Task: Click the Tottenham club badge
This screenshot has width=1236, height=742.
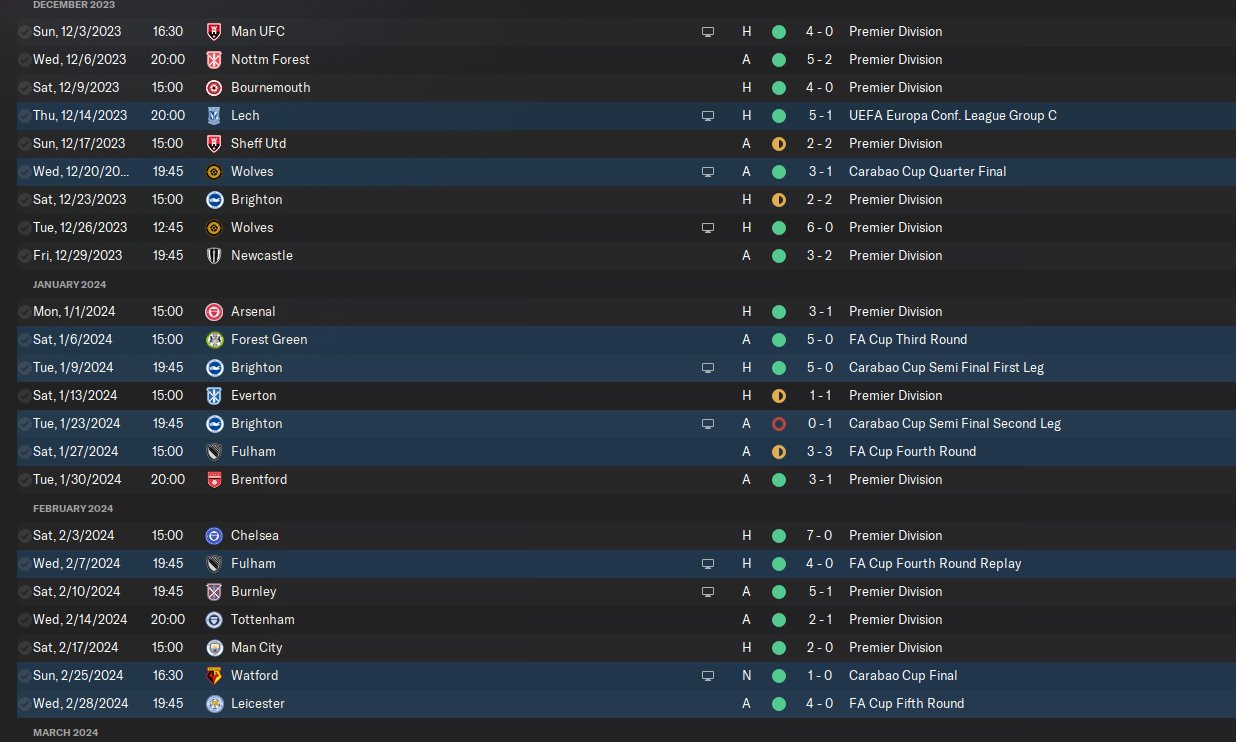Action: 213,620
